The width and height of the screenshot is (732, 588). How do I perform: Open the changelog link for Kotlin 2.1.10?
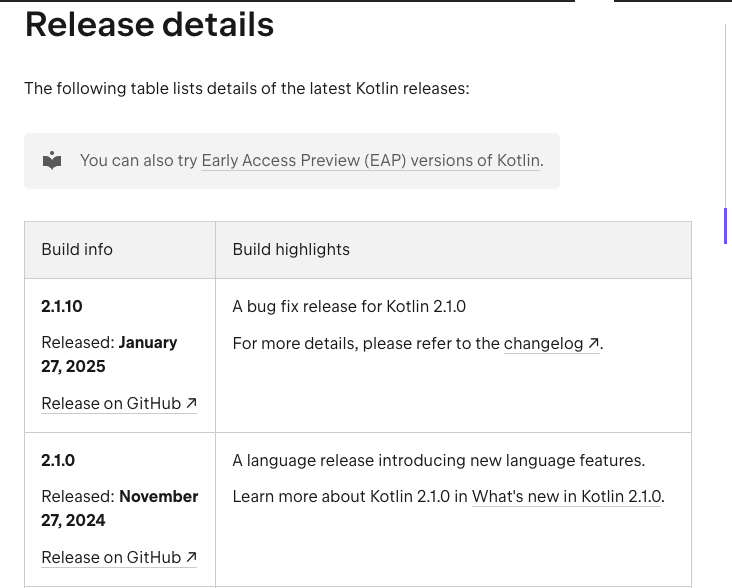point(543,343)
